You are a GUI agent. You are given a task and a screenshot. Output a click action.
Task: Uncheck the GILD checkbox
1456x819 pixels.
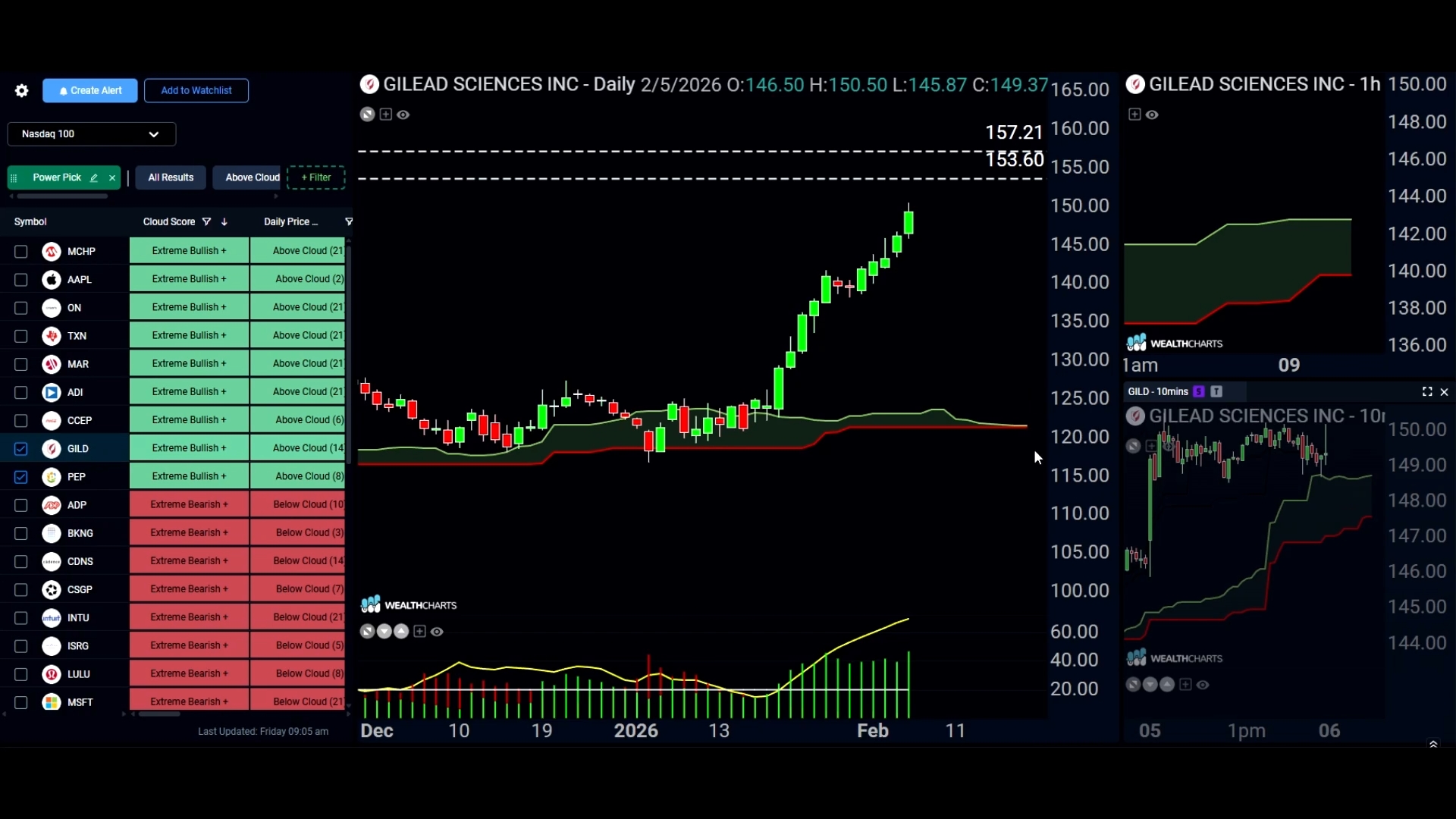coord(20,449)
